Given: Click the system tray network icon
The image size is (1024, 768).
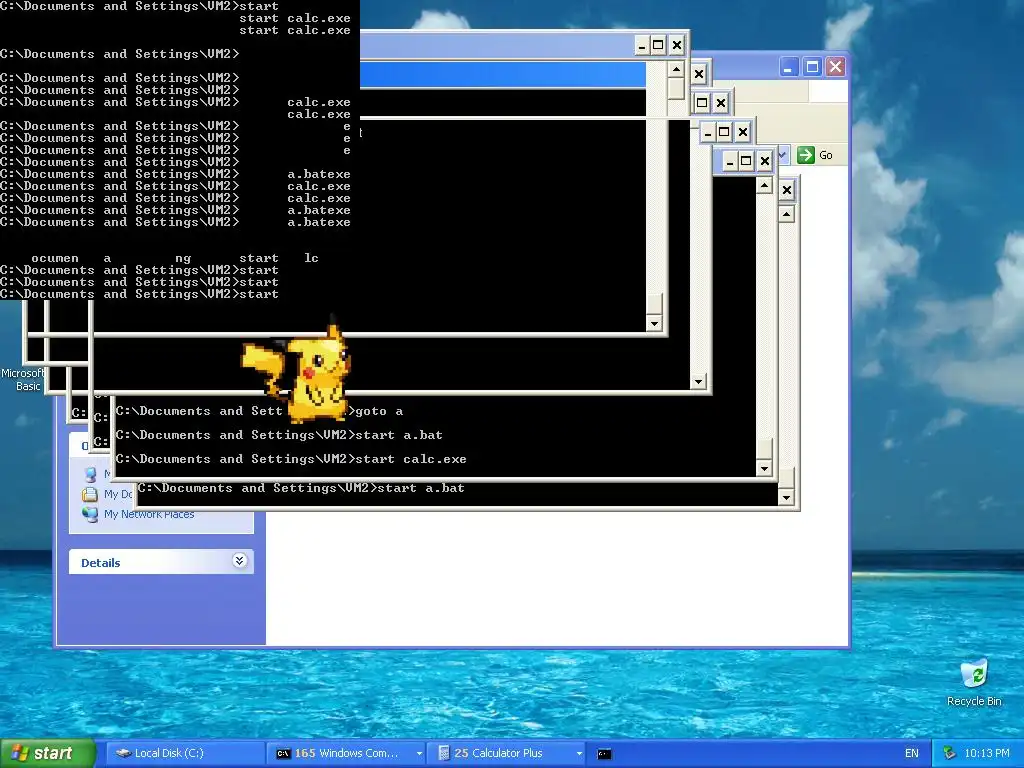Looking at the screenshot, I should [x=950, y=753].
